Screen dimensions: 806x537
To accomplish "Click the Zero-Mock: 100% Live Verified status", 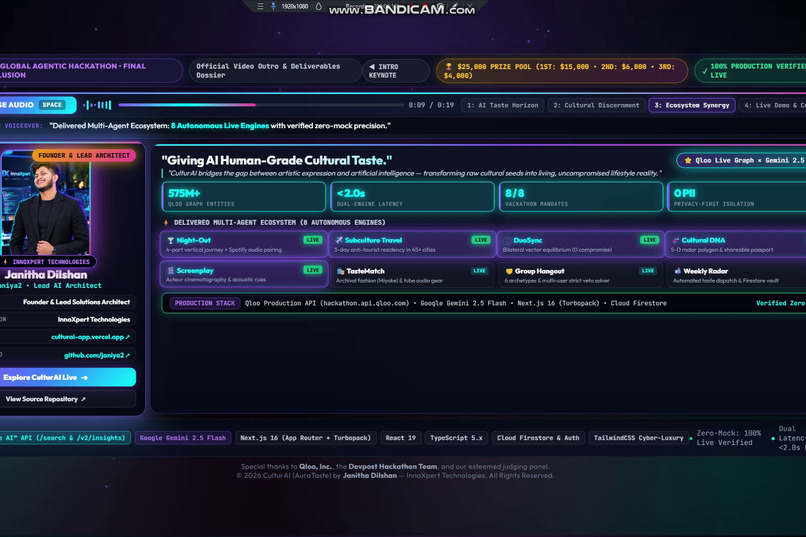I will click(728, 438).
